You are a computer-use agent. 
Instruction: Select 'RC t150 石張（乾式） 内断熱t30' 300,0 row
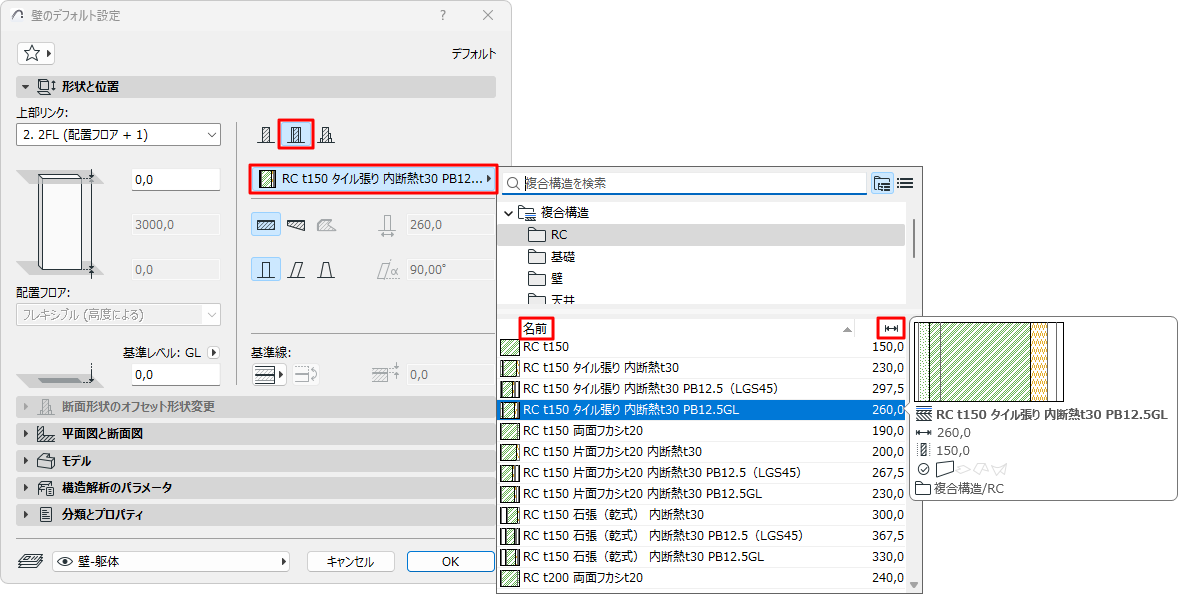[x=702, y=515]
